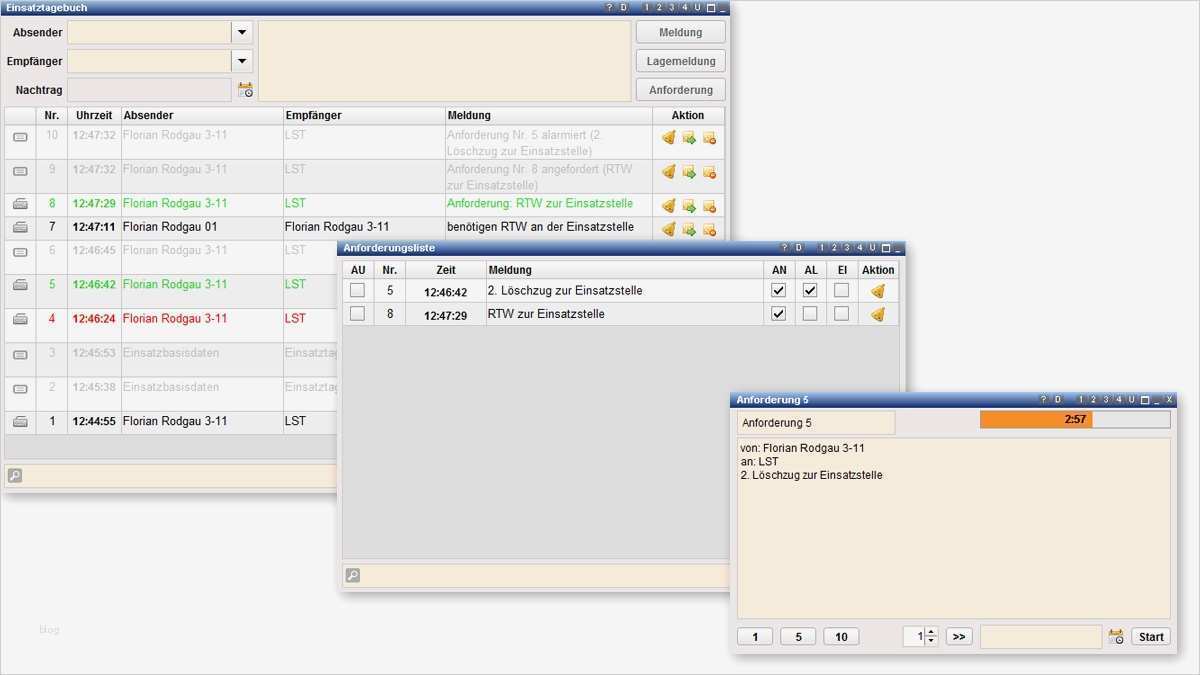This screenshot has height=675, width=1200.
Task: Click the magnifier search icon in Einsatztagebuch
Action: click(x=15, y=476)
